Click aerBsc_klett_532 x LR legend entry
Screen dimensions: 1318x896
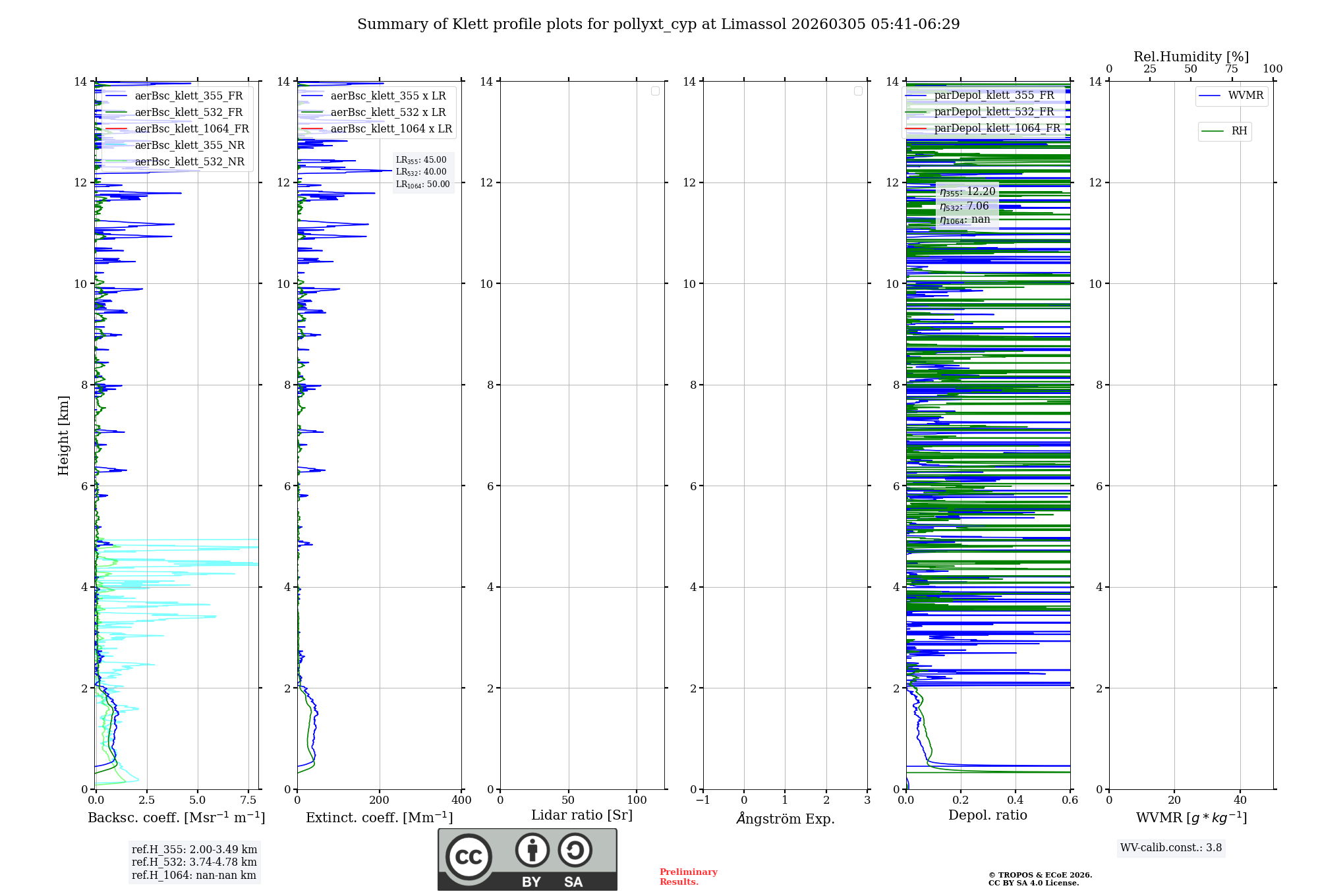click(387, 113)
